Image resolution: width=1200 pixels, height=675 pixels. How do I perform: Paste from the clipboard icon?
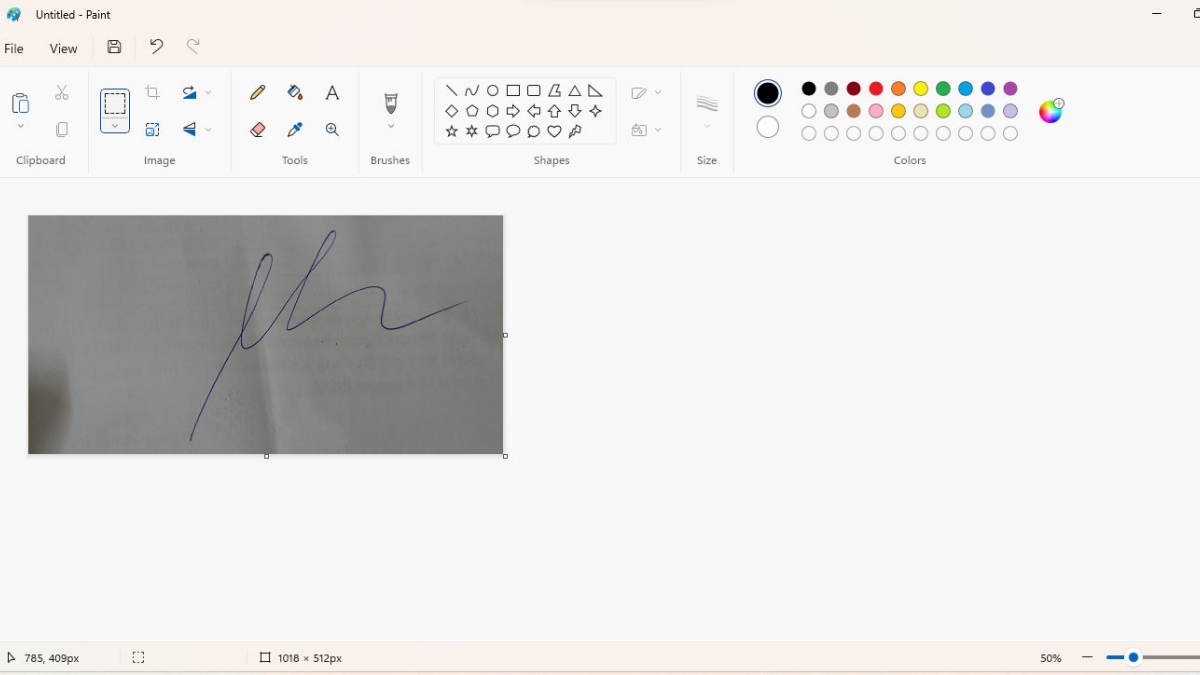tap(20, 103)
